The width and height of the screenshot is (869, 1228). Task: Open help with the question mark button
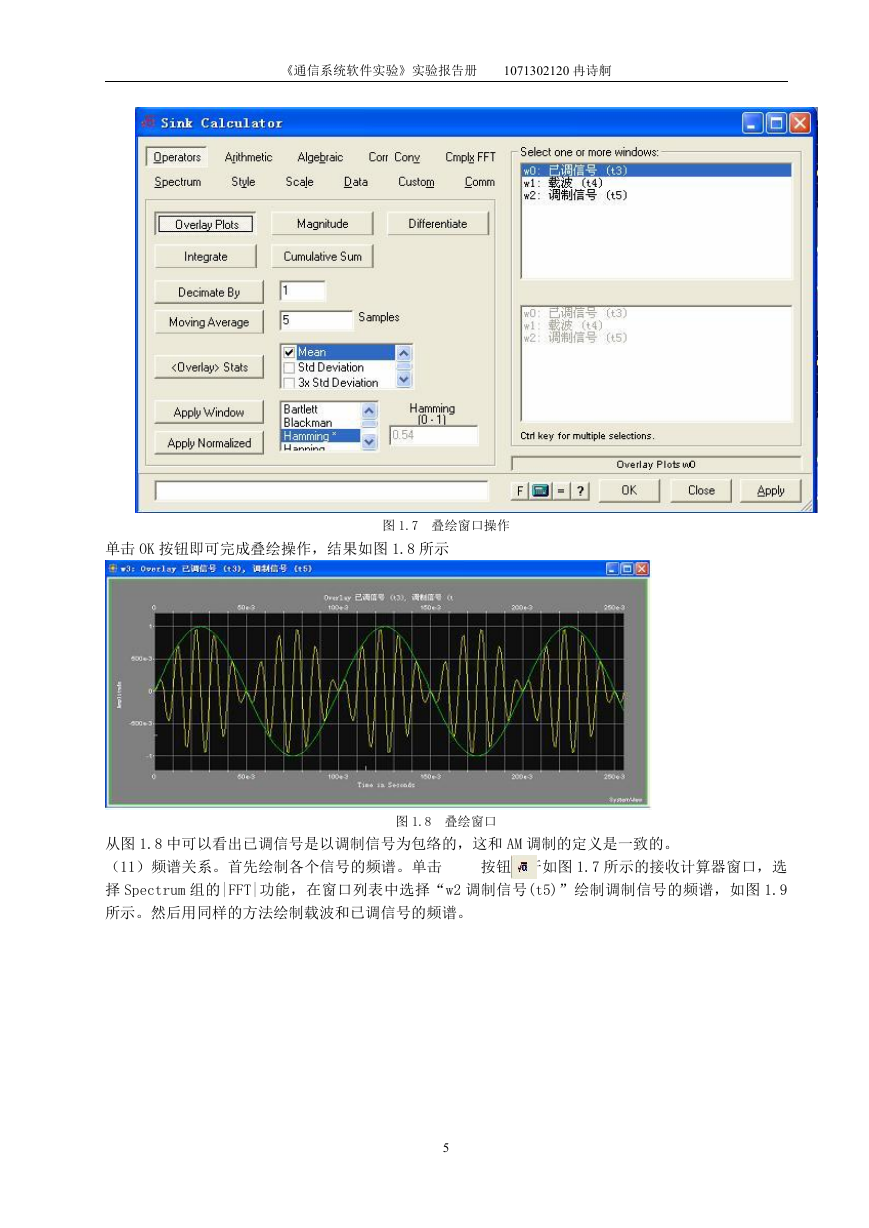tap(580, 491)
